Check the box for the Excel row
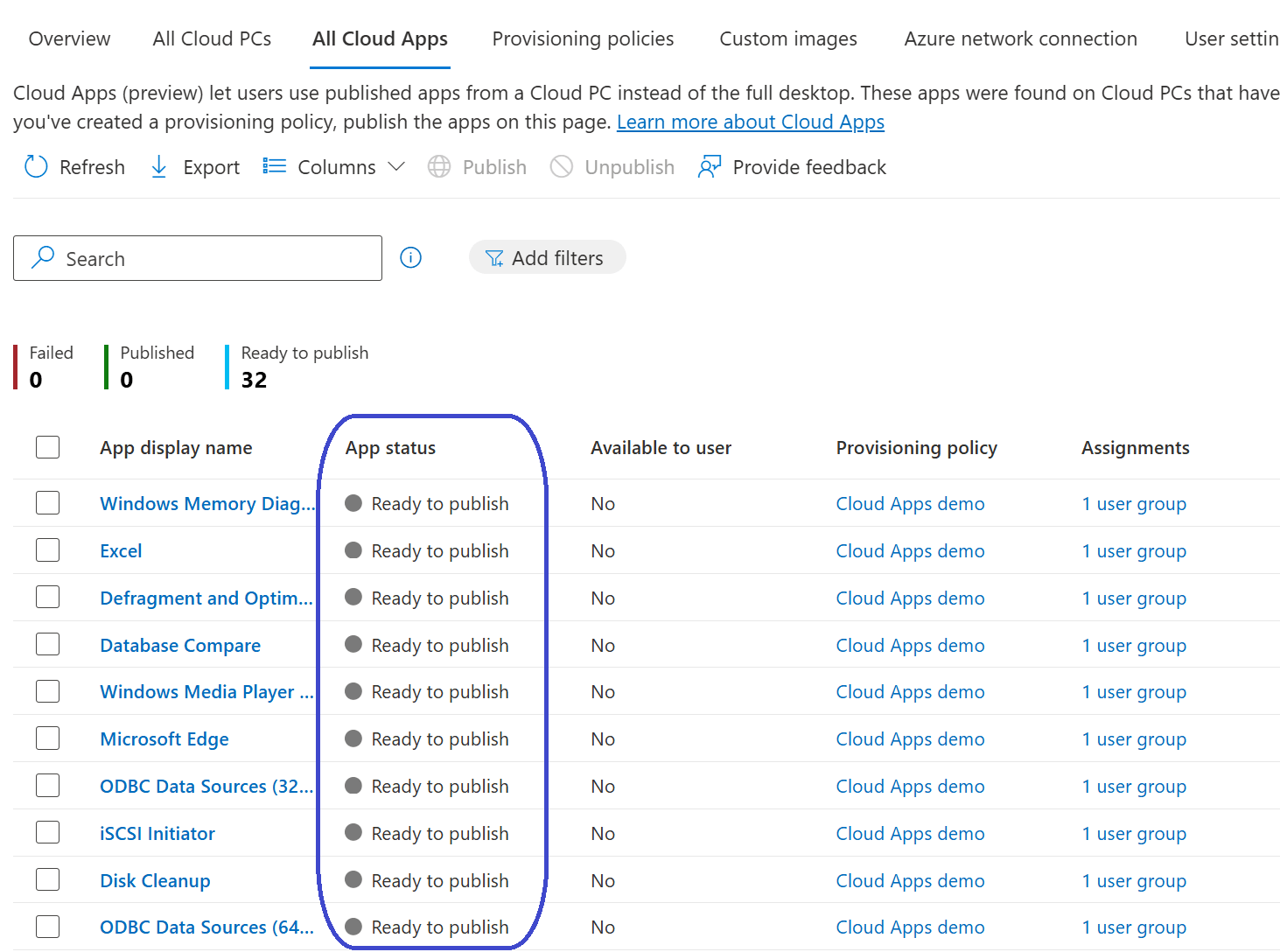The width and height of the screenshot is (1280, 952). tap(48, 550)
